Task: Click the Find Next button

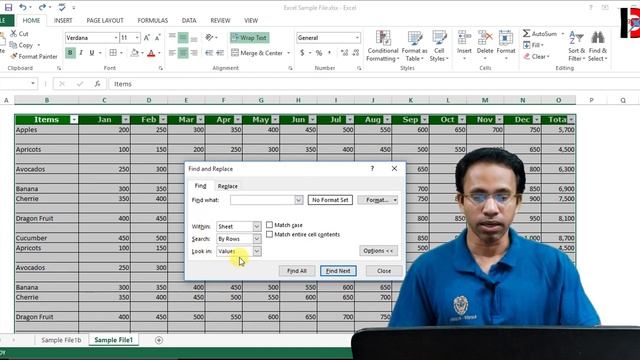Action: click(338, 271)
